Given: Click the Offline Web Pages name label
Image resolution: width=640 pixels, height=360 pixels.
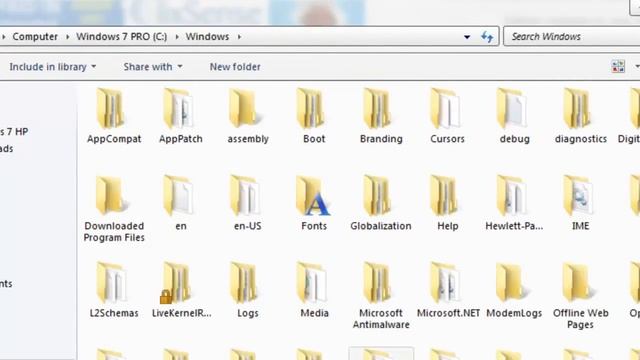Looking at the screenshot, I should pos(580,319).
